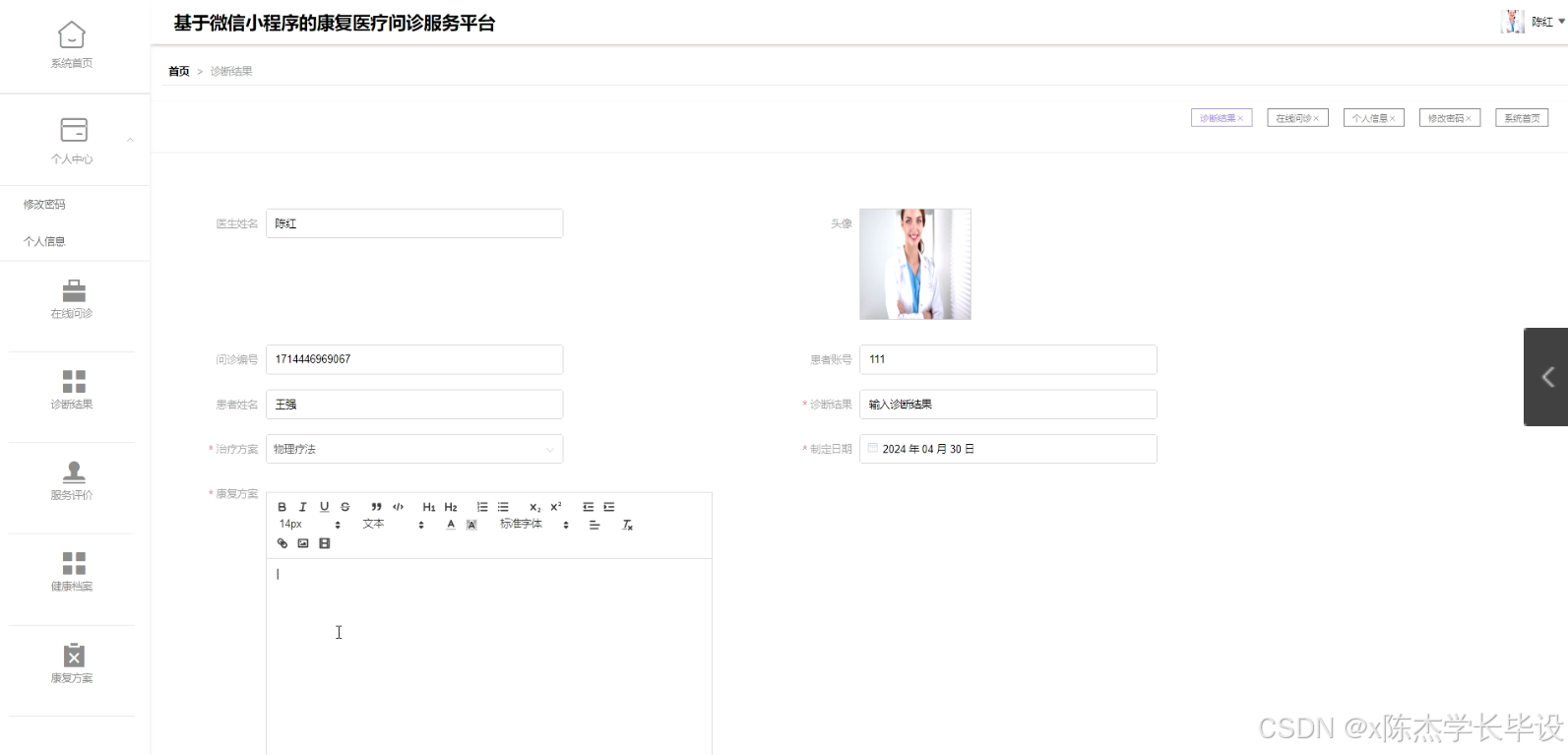Insert an image into the editor

click(303, 543)
